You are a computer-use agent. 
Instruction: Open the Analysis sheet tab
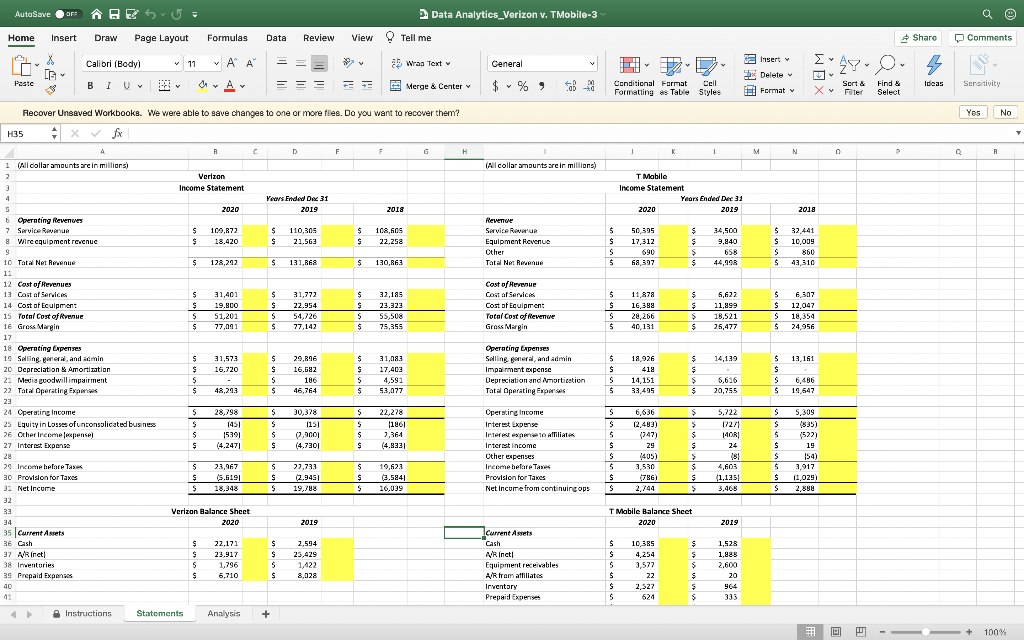(224, 613)
